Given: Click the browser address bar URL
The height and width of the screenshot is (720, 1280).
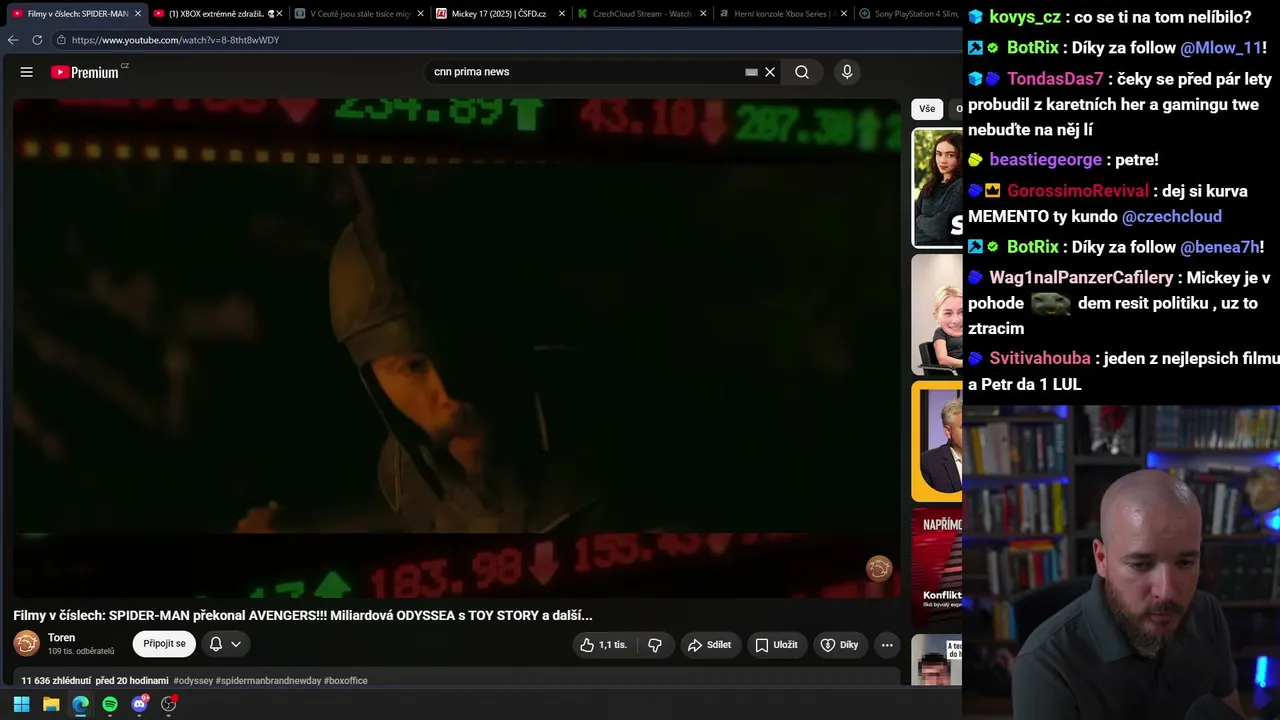Looking at the screenshot, I should click(x=175, y=40).
